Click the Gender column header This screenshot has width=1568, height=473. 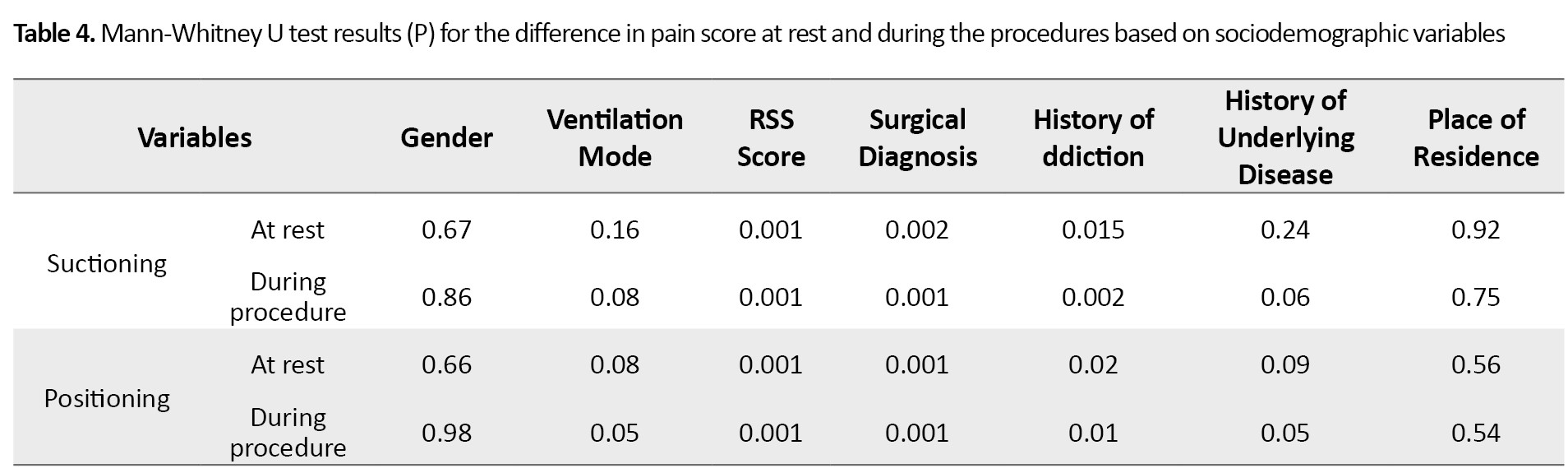click(446, 137)
